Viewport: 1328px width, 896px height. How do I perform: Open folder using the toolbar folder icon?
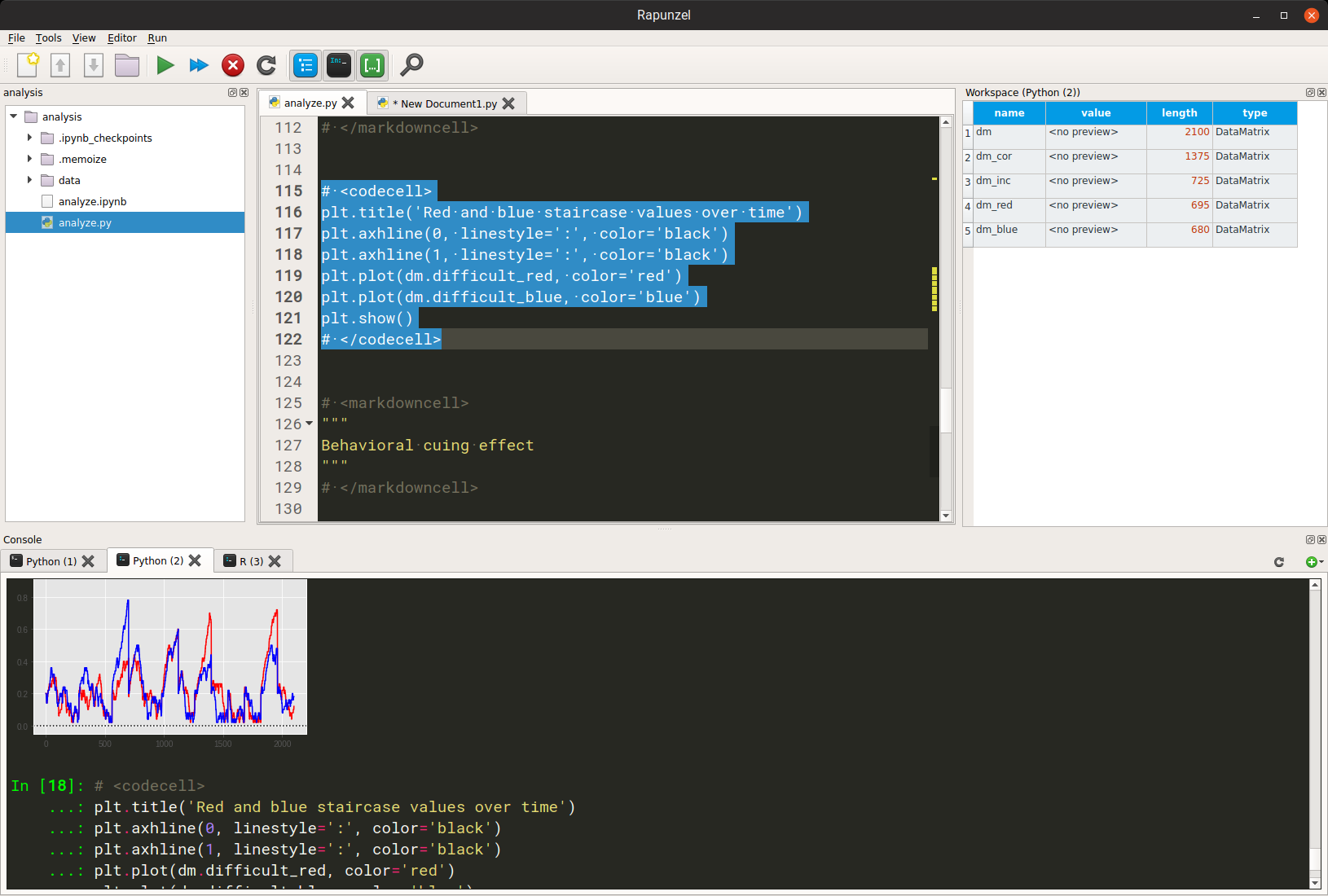coord(127,65)
